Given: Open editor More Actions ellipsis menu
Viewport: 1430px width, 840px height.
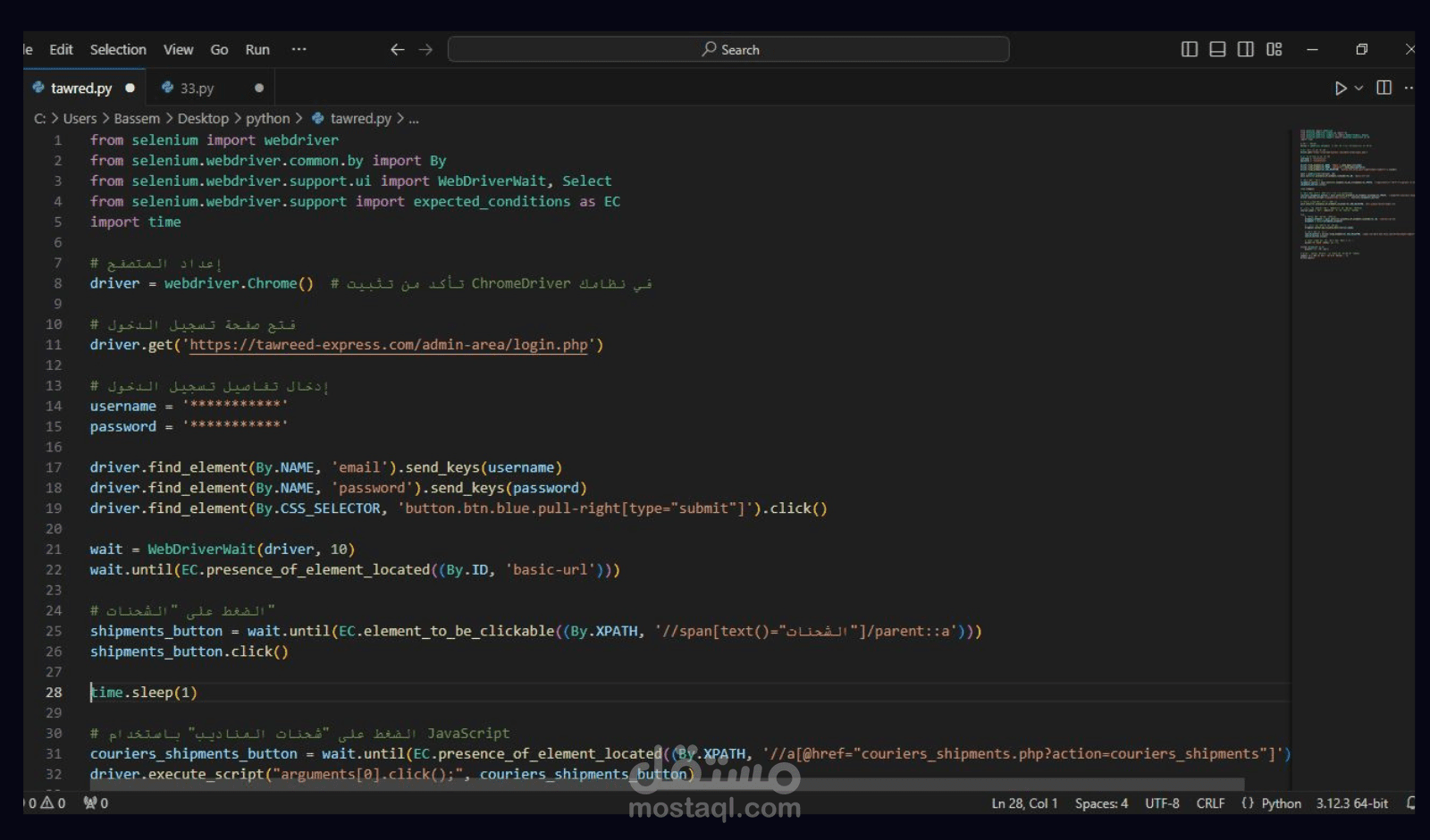Looking at the screenshot, I should point(1409,88).
